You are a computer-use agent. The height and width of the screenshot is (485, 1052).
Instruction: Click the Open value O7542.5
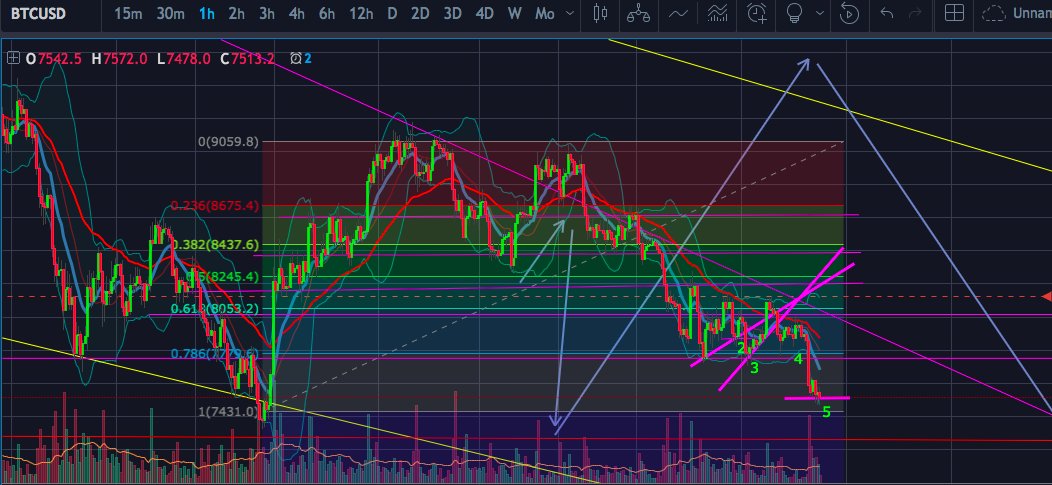[x=54, y=58]
